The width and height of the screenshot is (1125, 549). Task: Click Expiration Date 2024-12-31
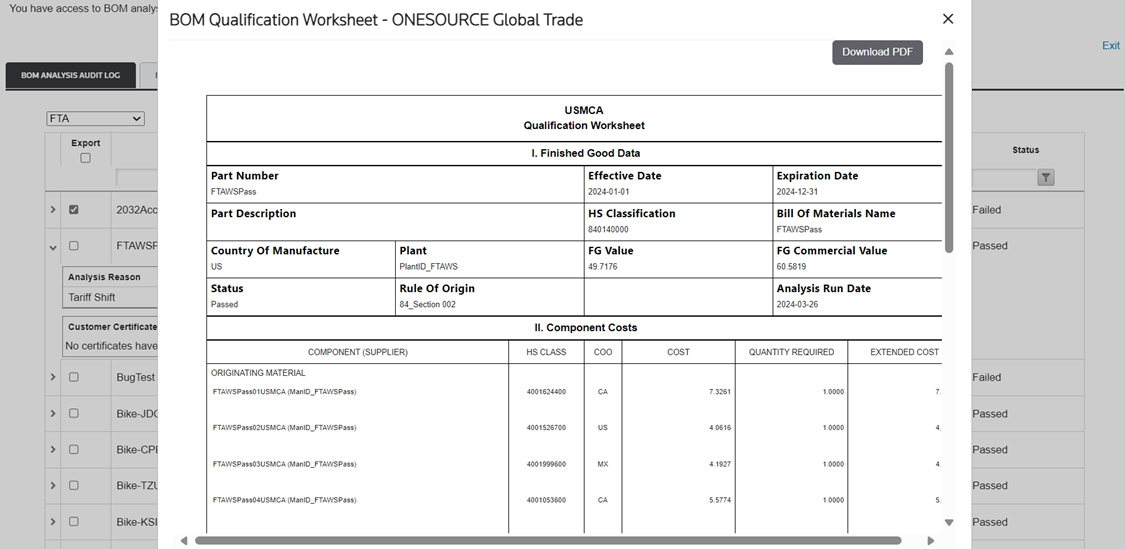click(x=796, y=192)
